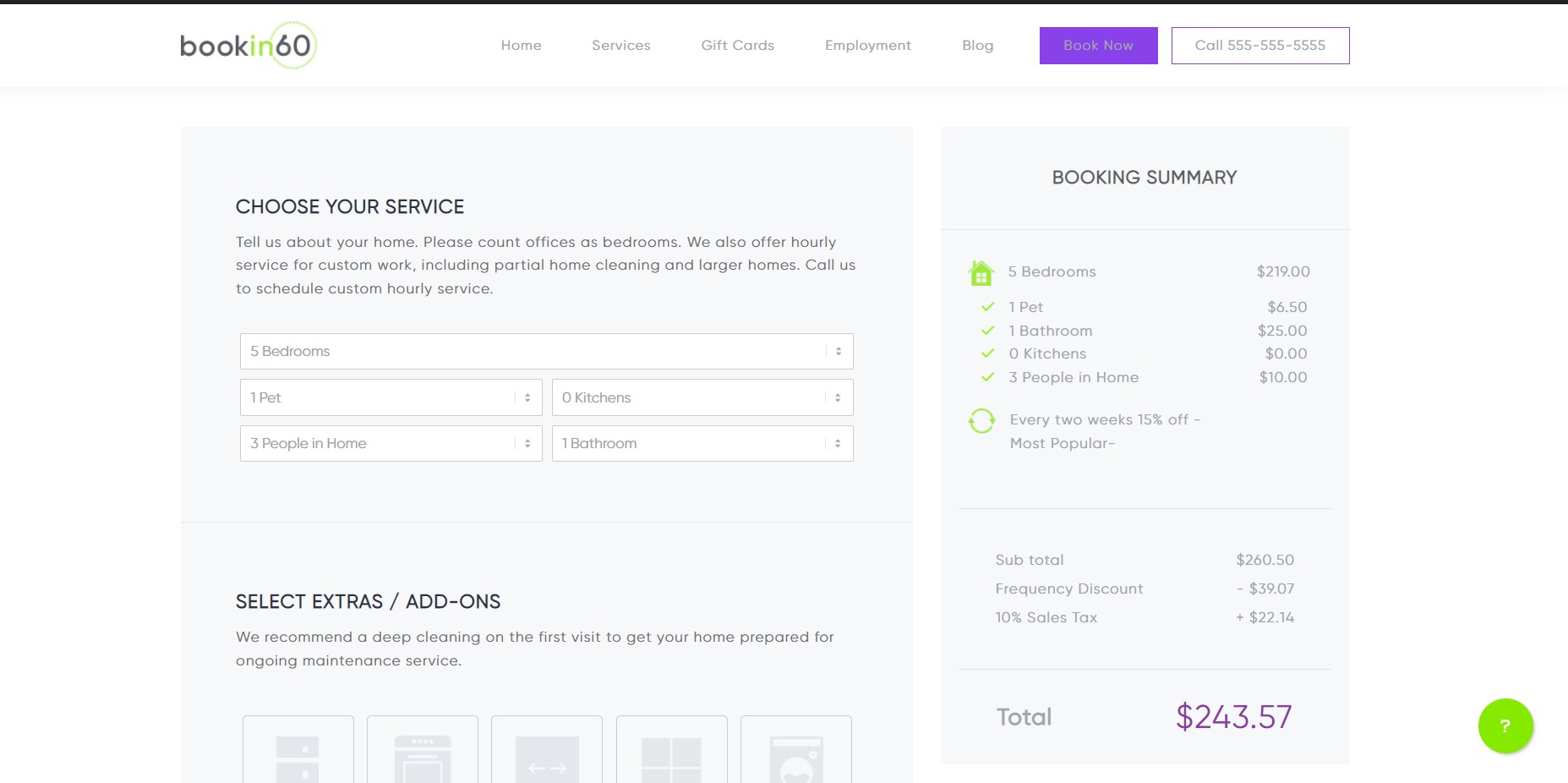This screenshot has width=1568, height=783.
Task: Click the $25.00 bathroom price
Action: click(x=1282, y=331)
